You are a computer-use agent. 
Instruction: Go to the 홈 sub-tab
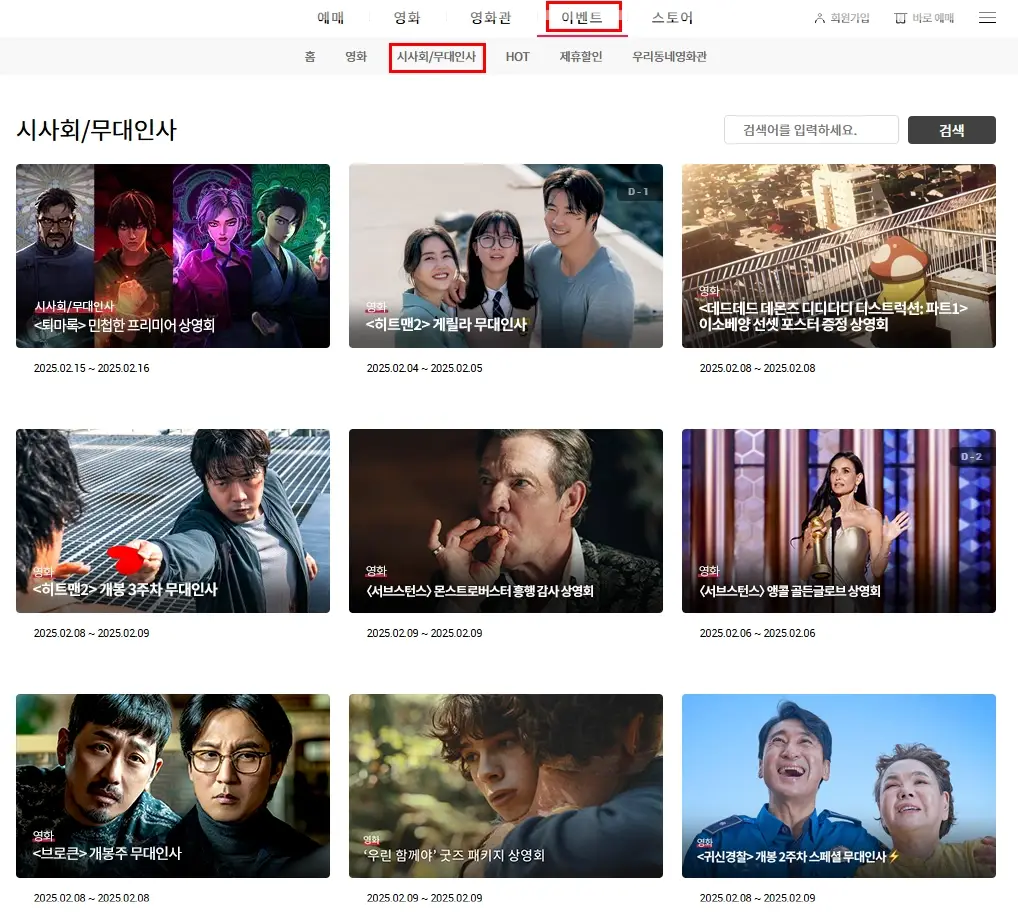click(x=310, y=56)
